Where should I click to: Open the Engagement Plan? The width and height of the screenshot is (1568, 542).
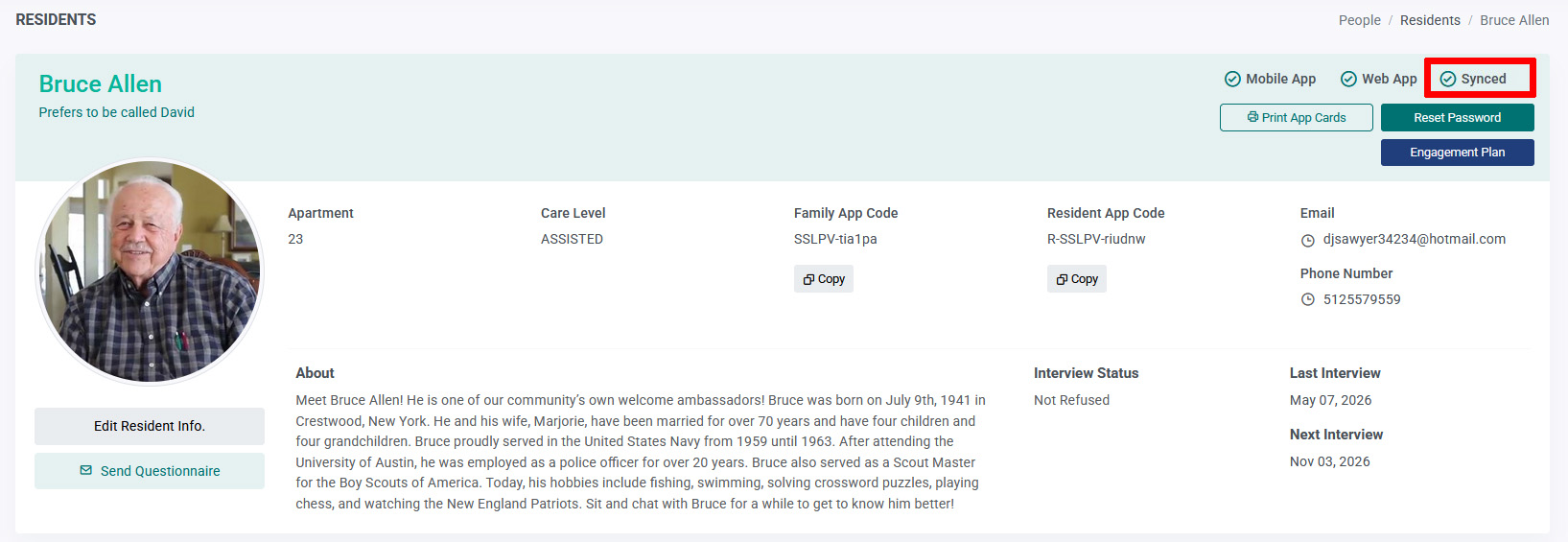pos(1458,152)
